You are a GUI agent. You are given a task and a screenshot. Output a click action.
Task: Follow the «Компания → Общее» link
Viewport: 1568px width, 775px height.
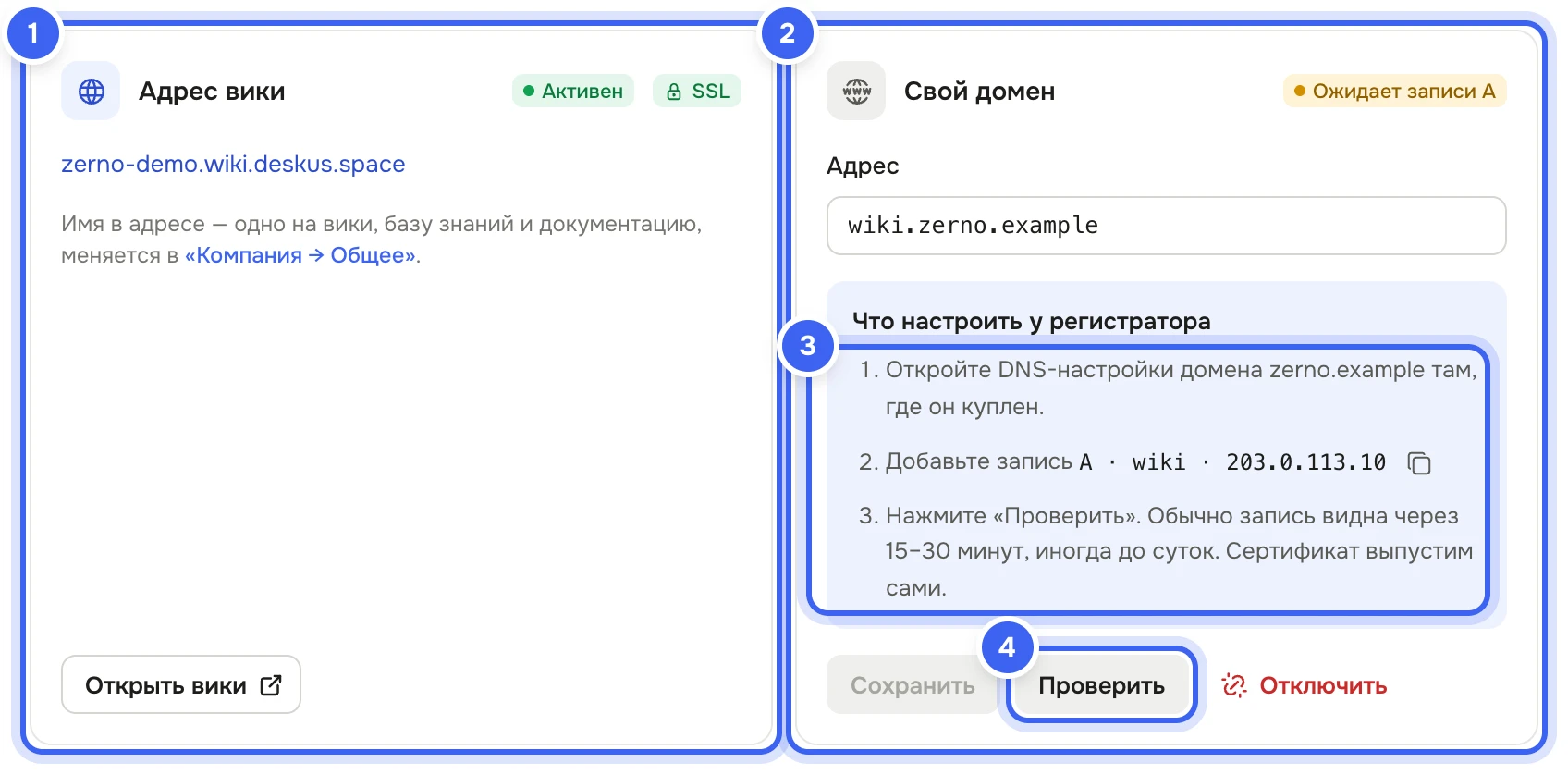pyautogui.click(x=300, y=255)
